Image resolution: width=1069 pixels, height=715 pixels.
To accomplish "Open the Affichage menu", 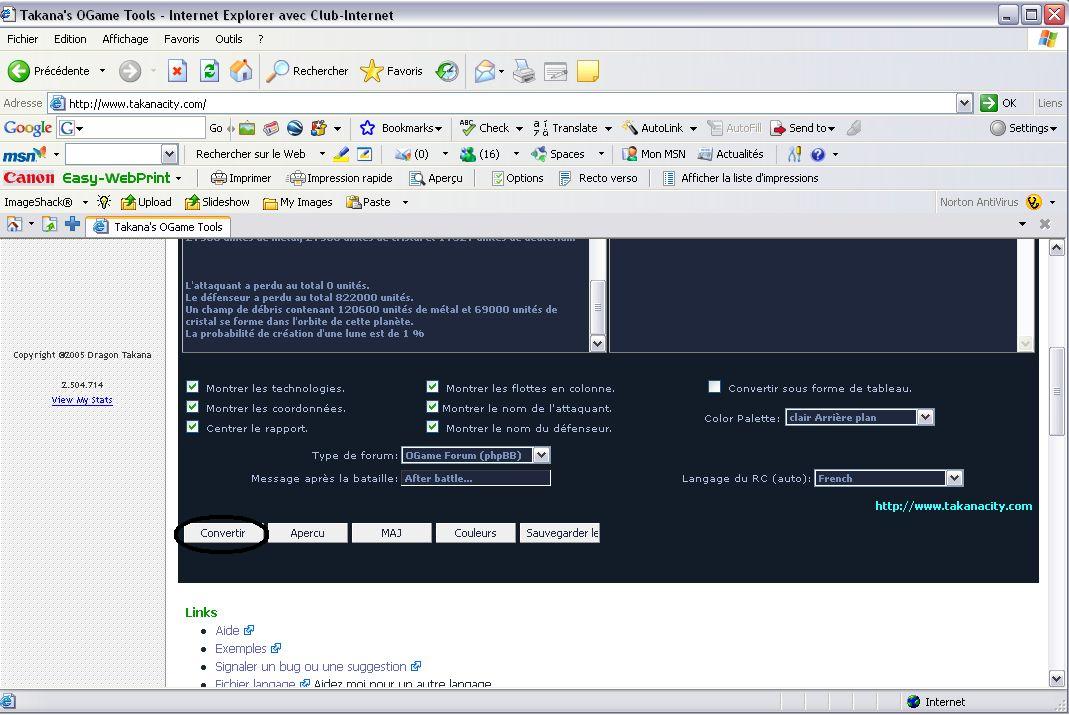I will point(125,39).
